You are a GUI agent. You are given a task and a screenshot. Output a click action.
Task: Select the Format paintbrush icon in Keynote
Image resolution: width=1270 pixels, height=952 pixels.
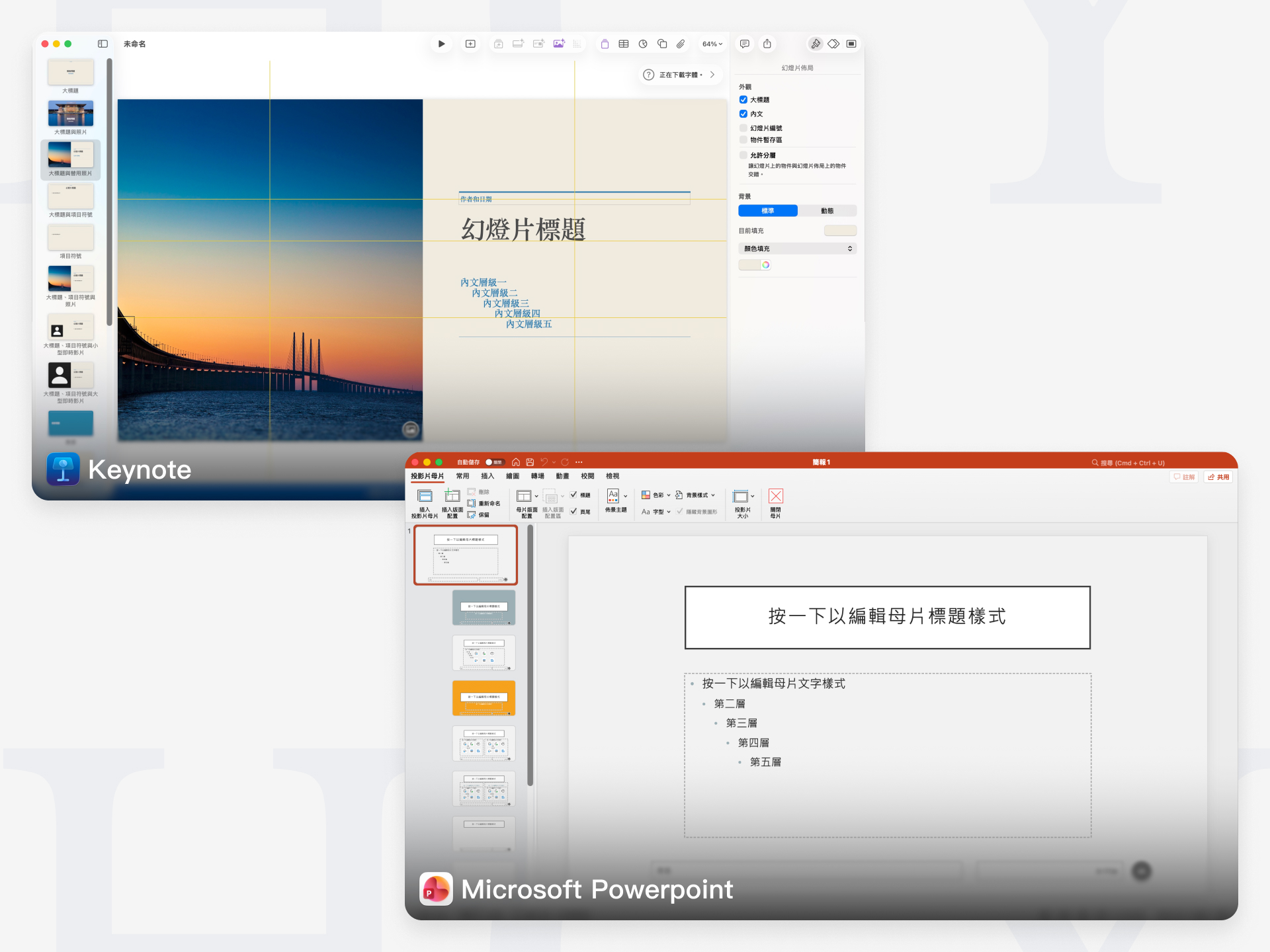coord(814,44)
